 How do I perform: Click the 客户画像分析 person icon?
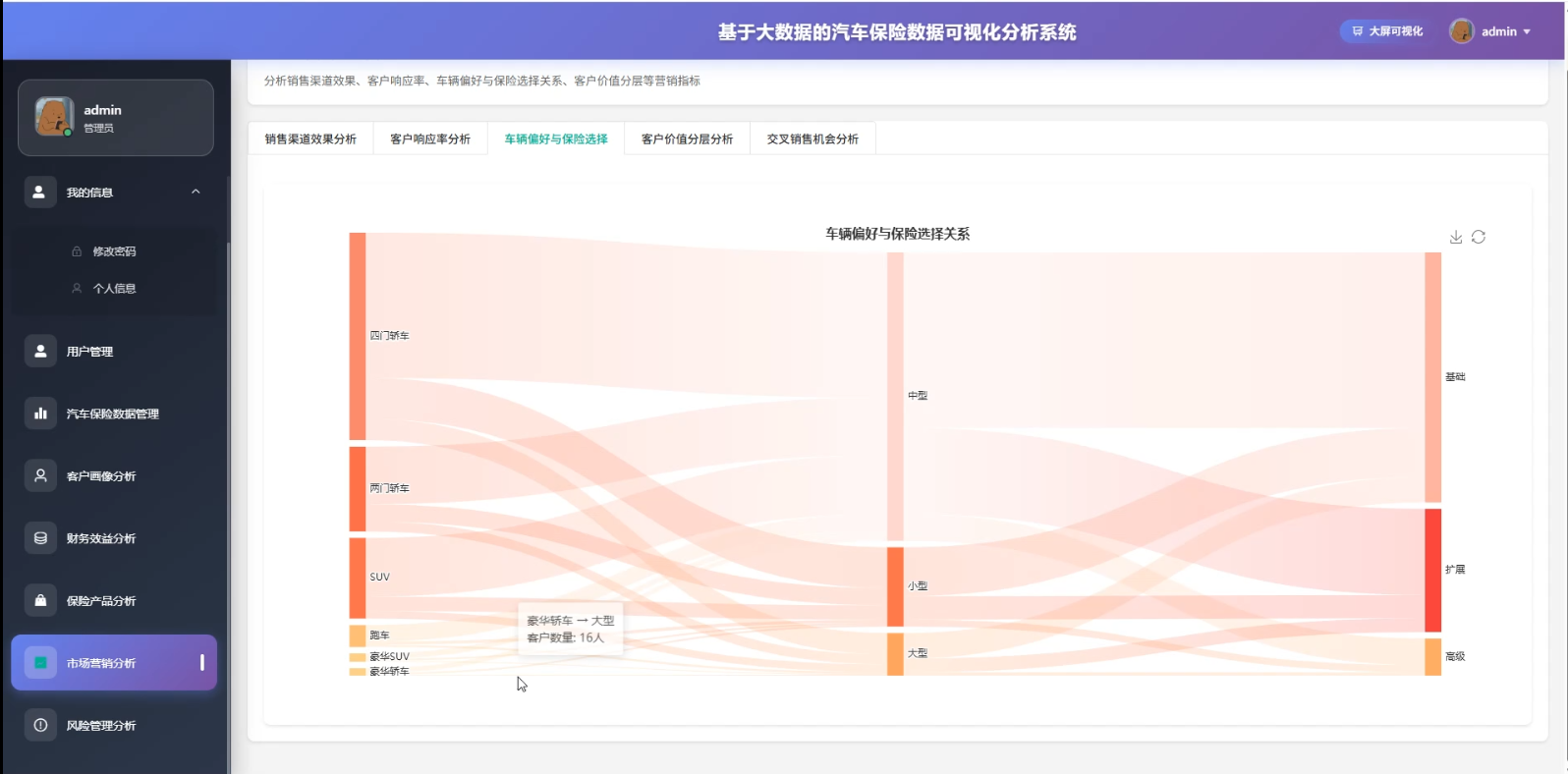[x=40, y=475]
